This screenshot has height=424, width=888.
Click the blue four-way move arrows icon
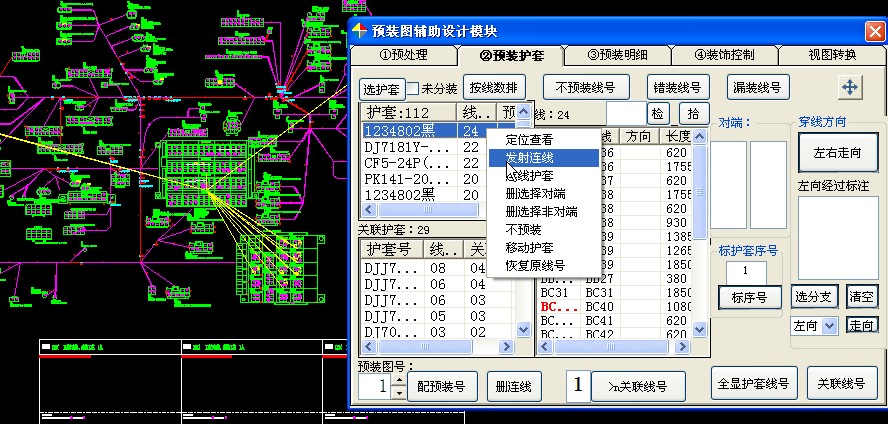[x=850, y=88]
